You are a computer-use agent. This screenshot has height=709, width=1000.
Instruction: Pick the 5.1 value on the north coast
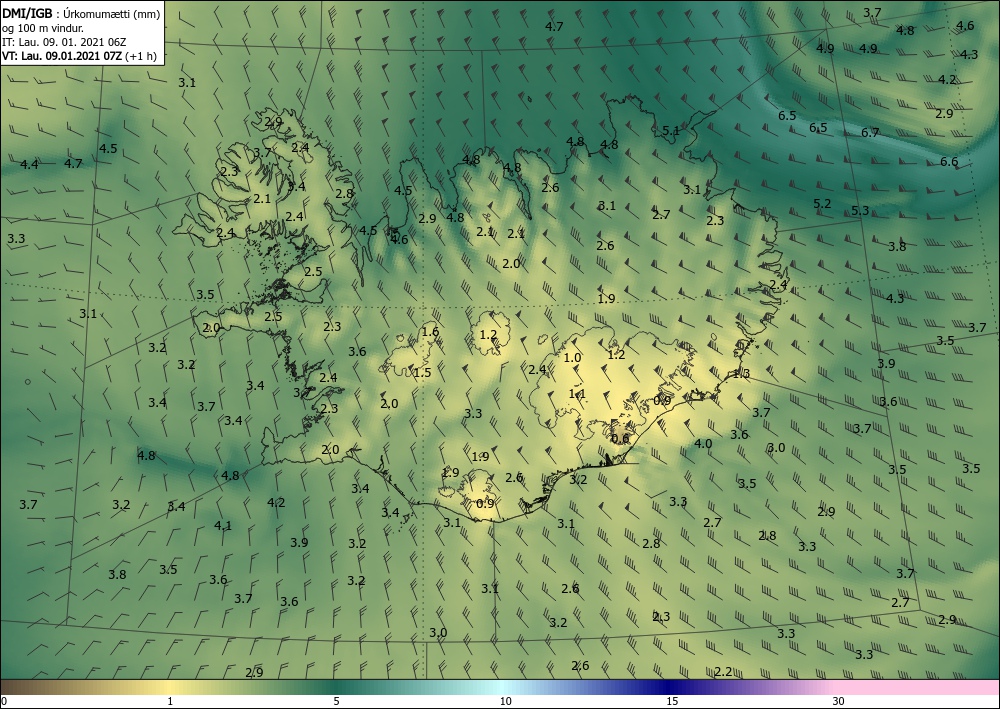671,131
